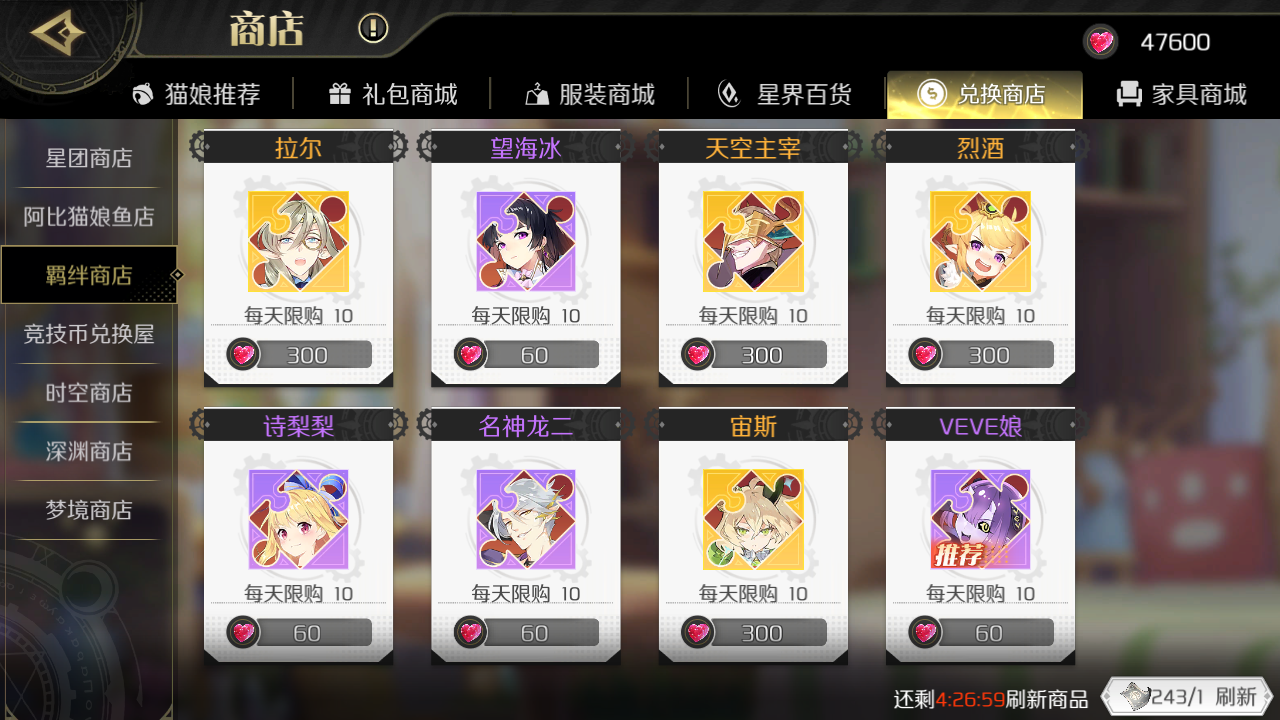Switch to 猫娘推荐 tab
The height and width of the screenshot is (720, 1280).
(197, 94)
